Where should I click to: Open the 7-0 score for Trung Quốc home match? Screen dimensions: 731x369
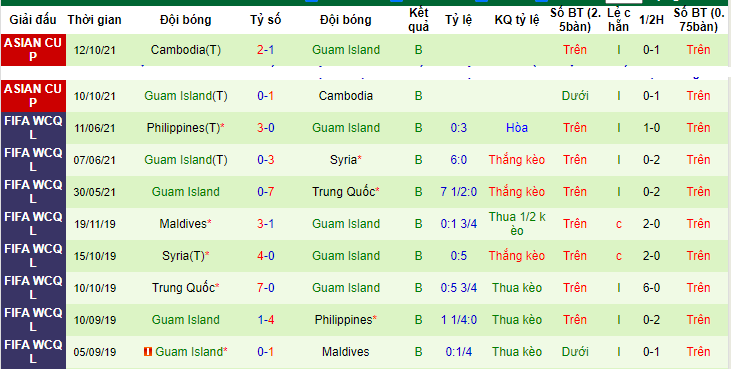pos(265,288)
